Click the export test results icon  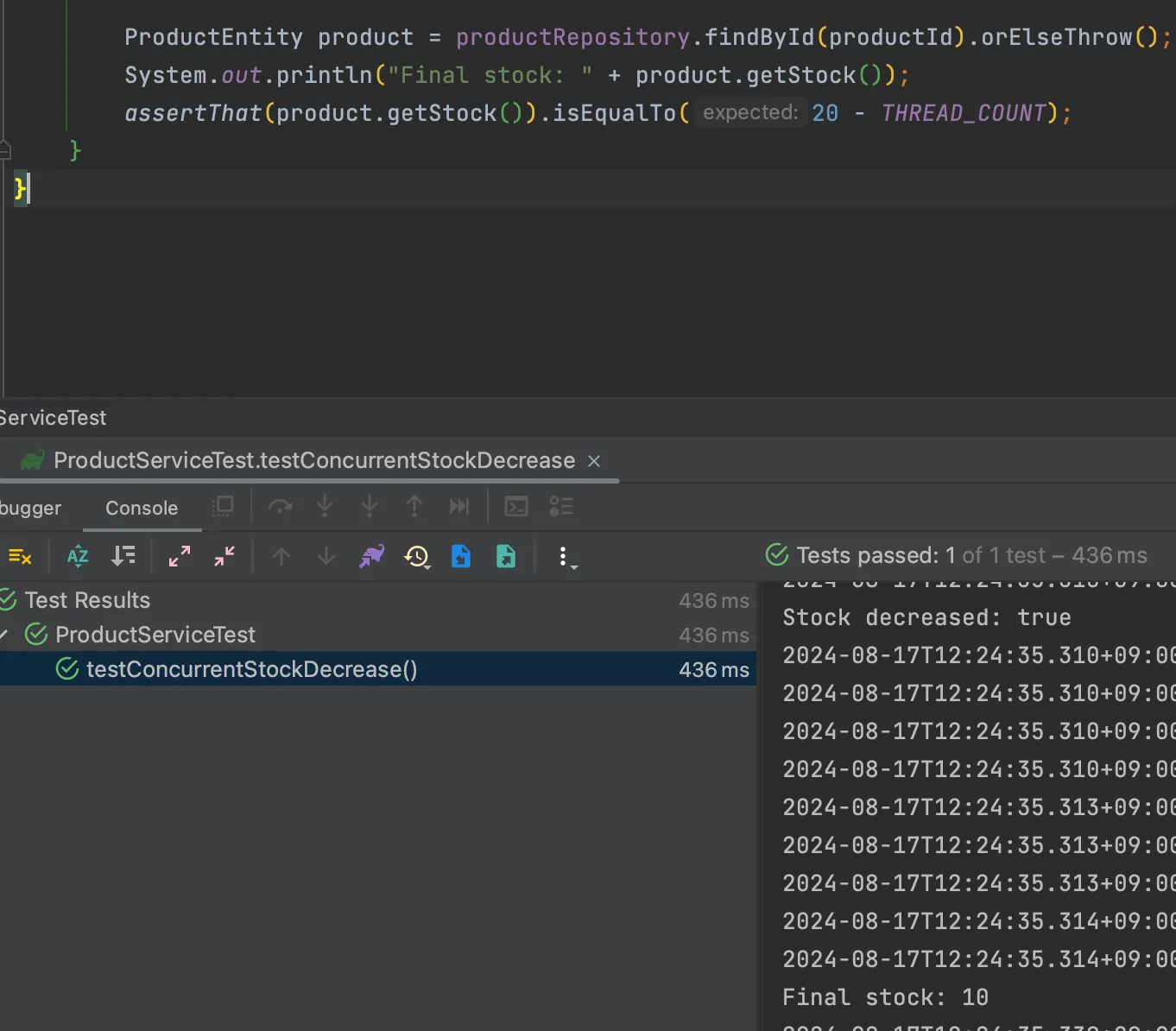pyautogui.click(x=506, y=557)
